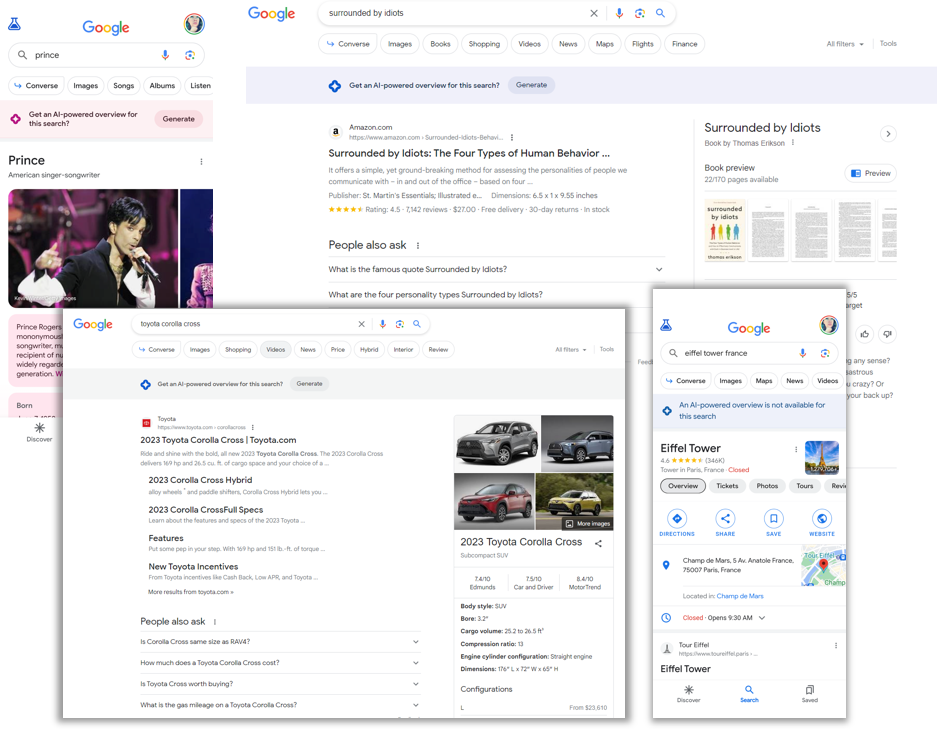Image resolution: width=939 pixels, height=729 pixels.
Task: Open '2023 Corolla Cross Hybrid' sitelink
Action: (200, 480)
